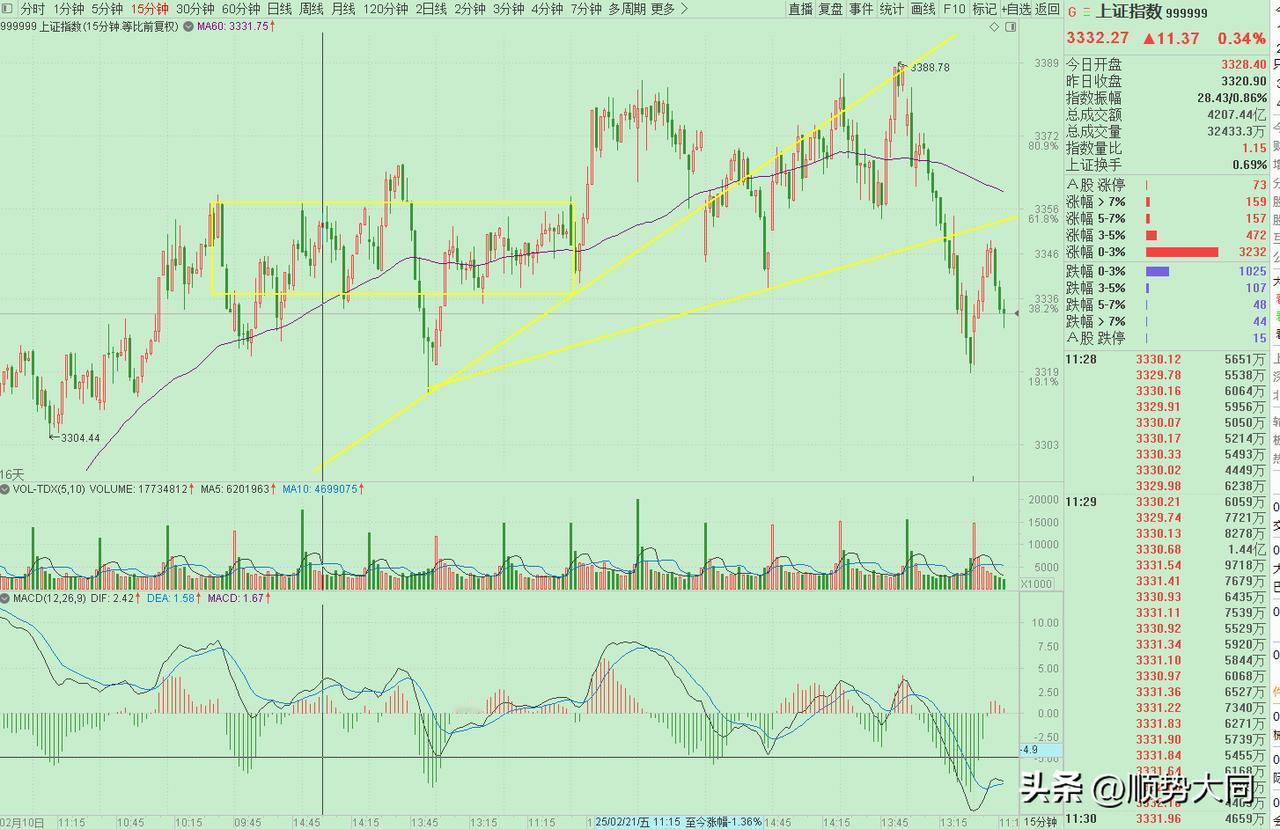Select the 30分钟 period tab

[195, 9]
